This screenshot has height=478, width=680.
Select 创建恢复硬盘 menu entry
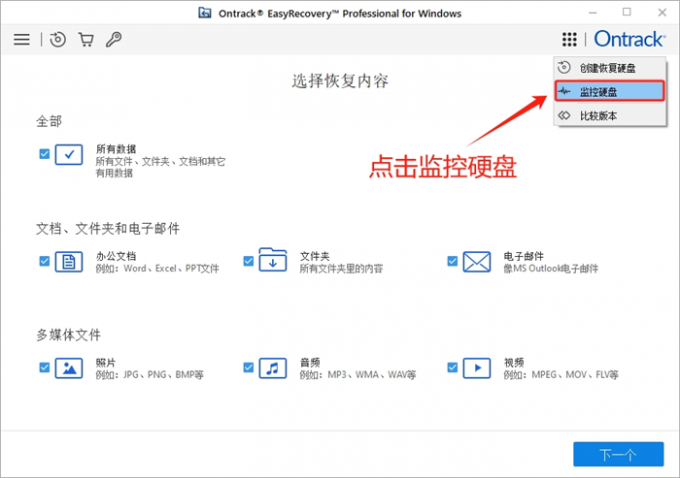pyautogui.click(x=610, y=68)
